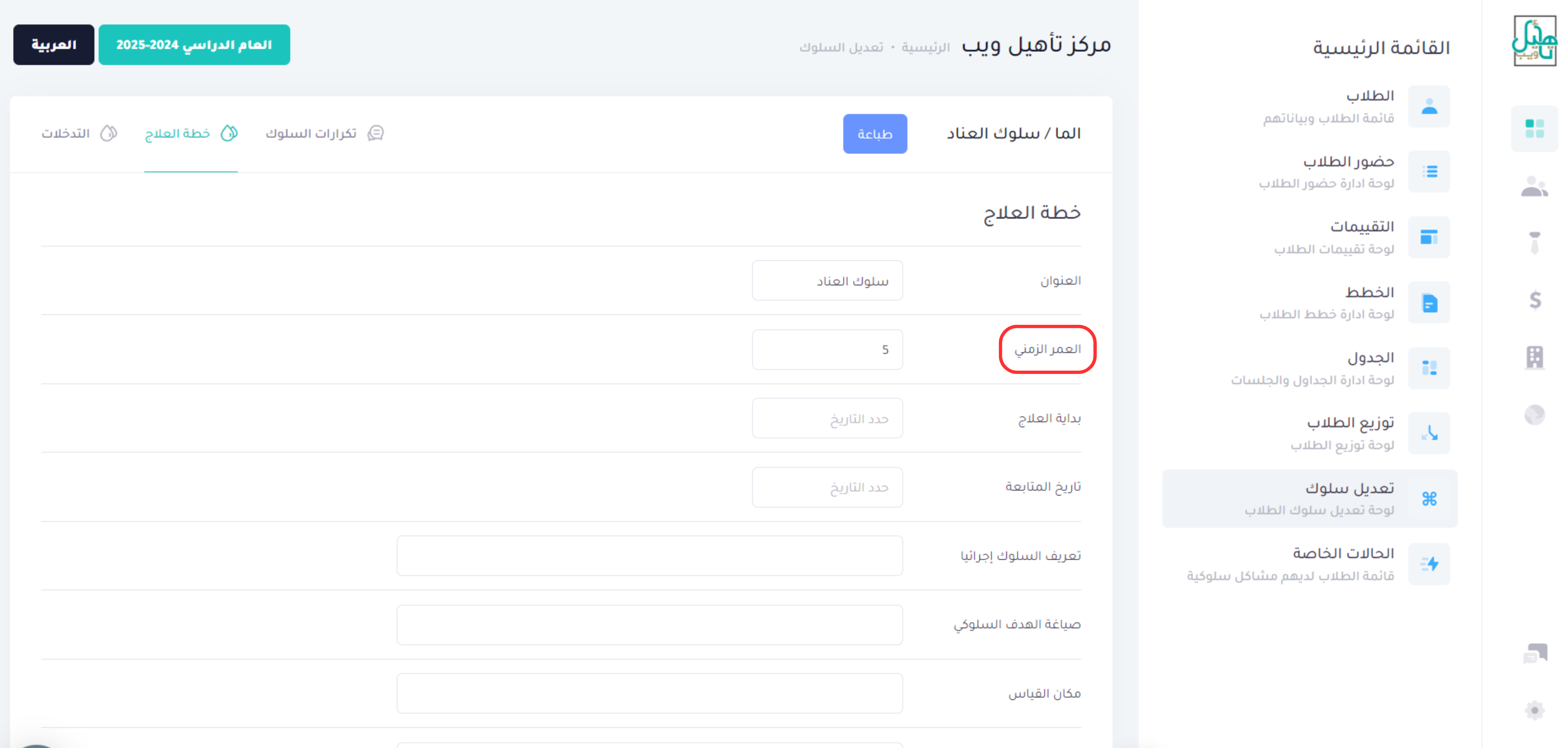
Task: Open the users group icon in rail
Action: pyautogui.click(x=1534, y=186)
